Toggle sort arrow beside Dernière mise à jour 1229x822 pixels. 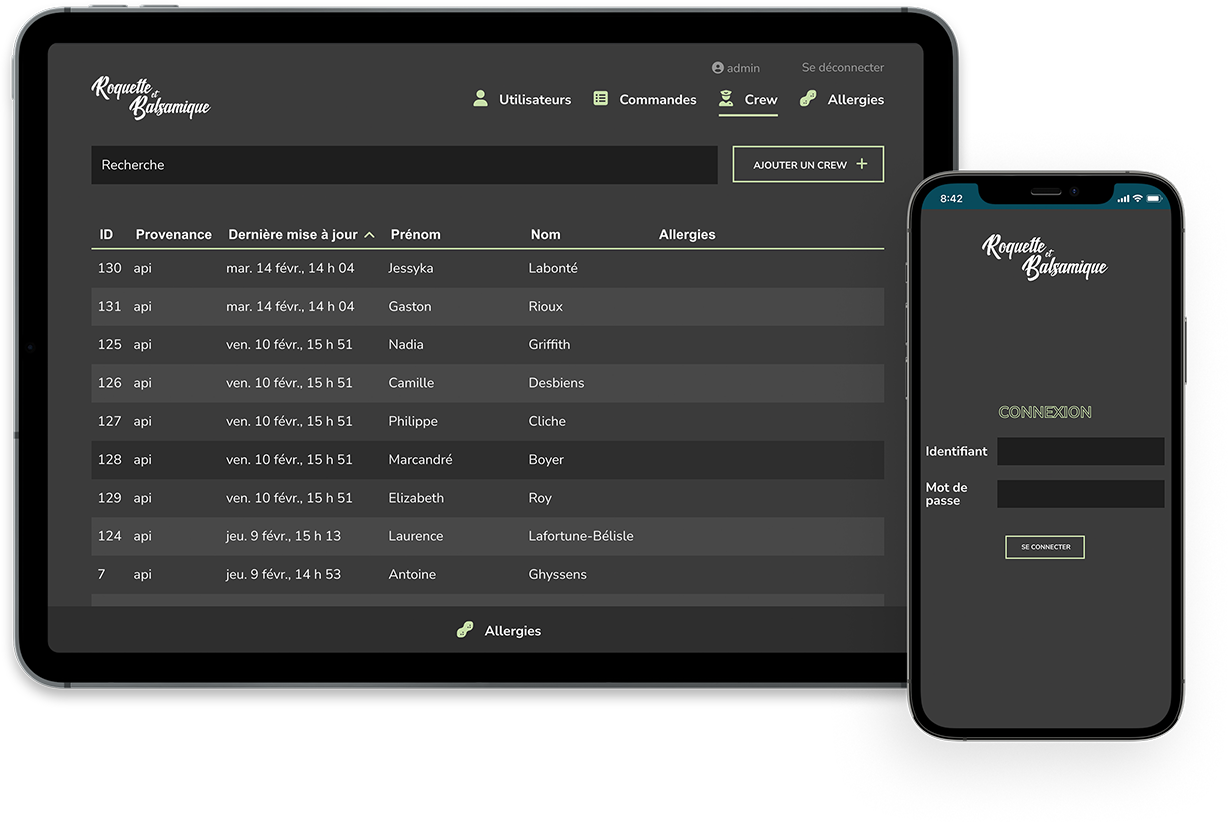coord(370,235)
